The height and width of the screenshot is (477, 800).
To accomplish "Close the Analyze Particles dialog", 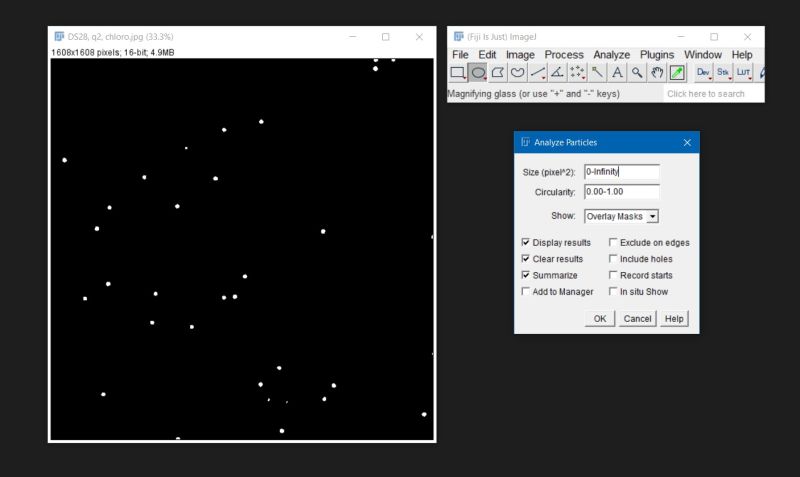I will (687, 142).
